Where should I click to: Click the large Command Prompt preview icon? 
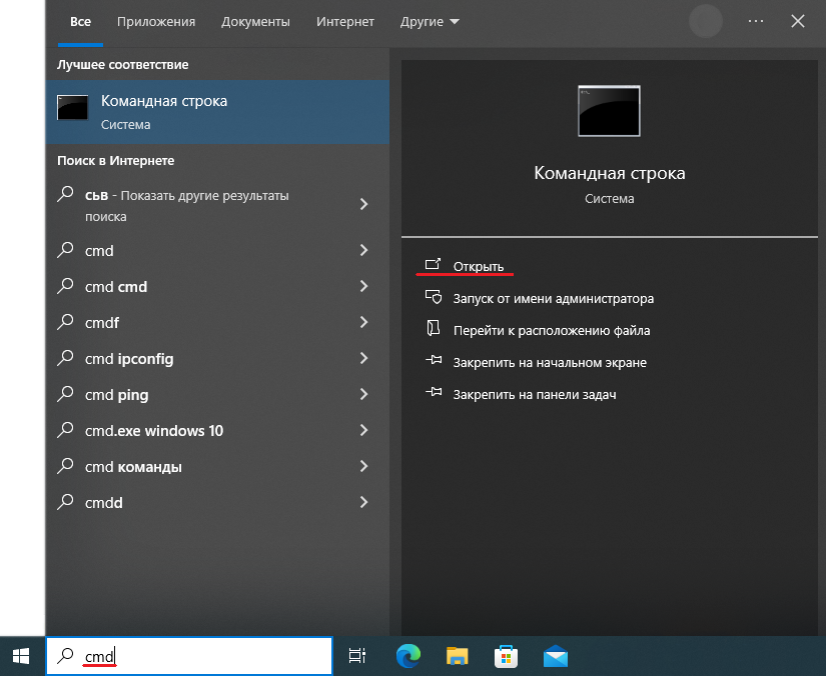pyautogui.click(x=609, y=111)
